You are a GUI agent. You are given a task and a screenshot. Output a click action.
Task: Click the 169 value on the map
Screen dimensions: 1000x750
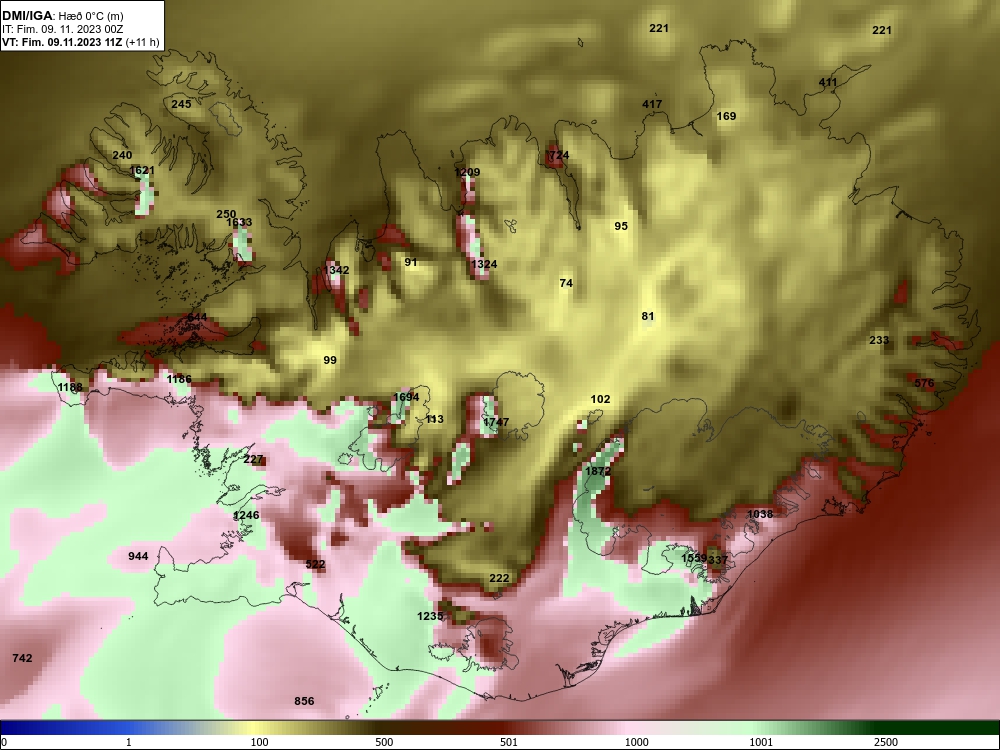pyautogui.click(x=726, y=116)
